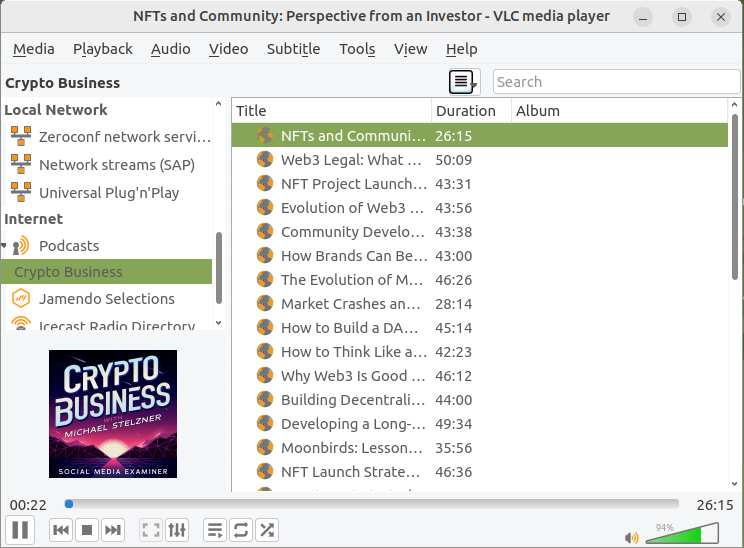
Task: Select 'Community Develo…' episode
Action: pos(480,232)
